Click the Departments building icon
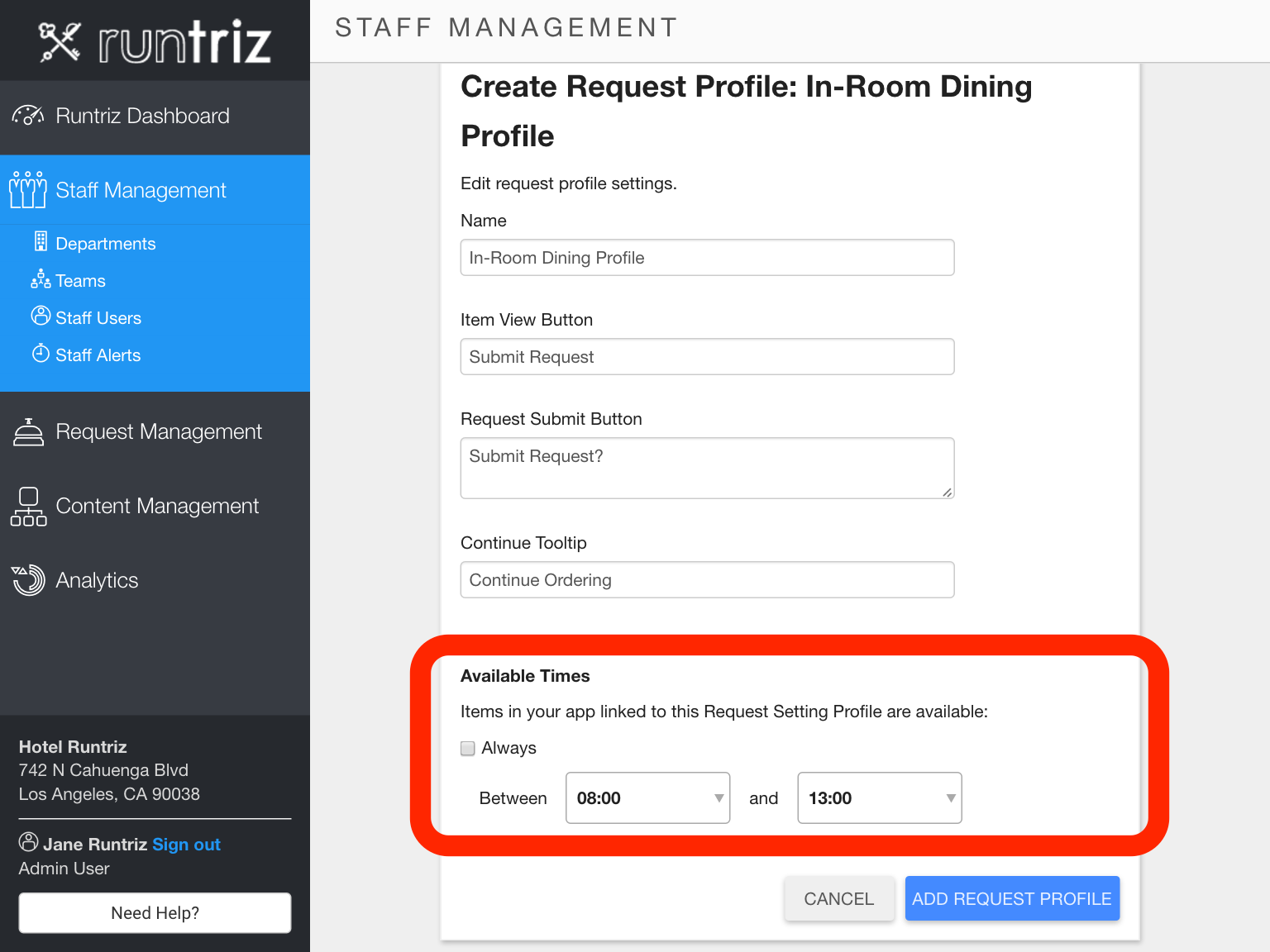 point(41,241)
